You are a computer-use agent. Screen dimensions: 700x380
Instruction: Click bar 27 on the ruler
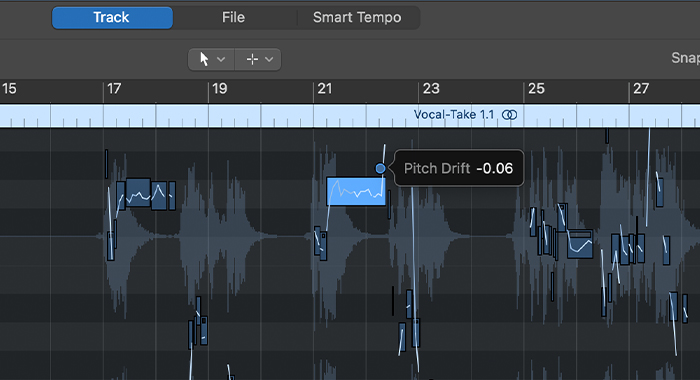pos(641,89)
